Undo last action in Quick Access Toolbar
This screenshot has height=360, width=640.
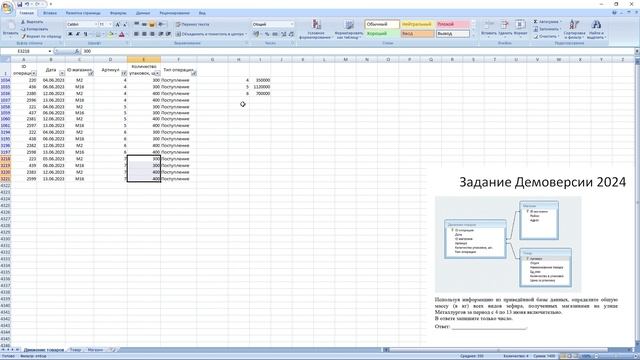[x=27, y=4]
